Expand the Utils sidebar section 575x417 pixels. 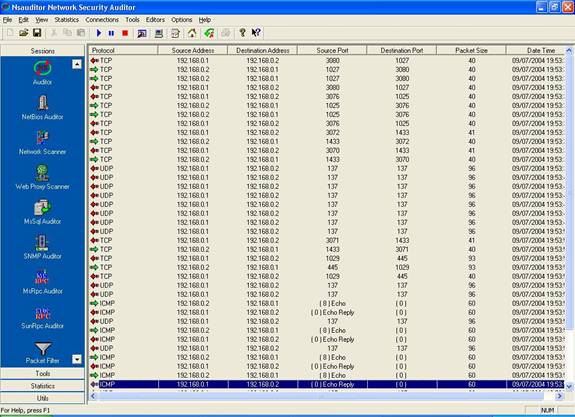coord(43,398)
